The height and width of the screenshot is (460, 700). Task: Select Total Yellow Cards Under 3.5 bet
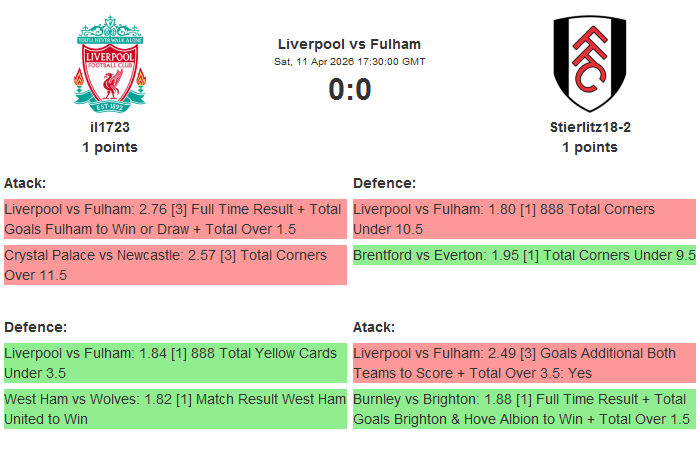click(x=174, y=363)
